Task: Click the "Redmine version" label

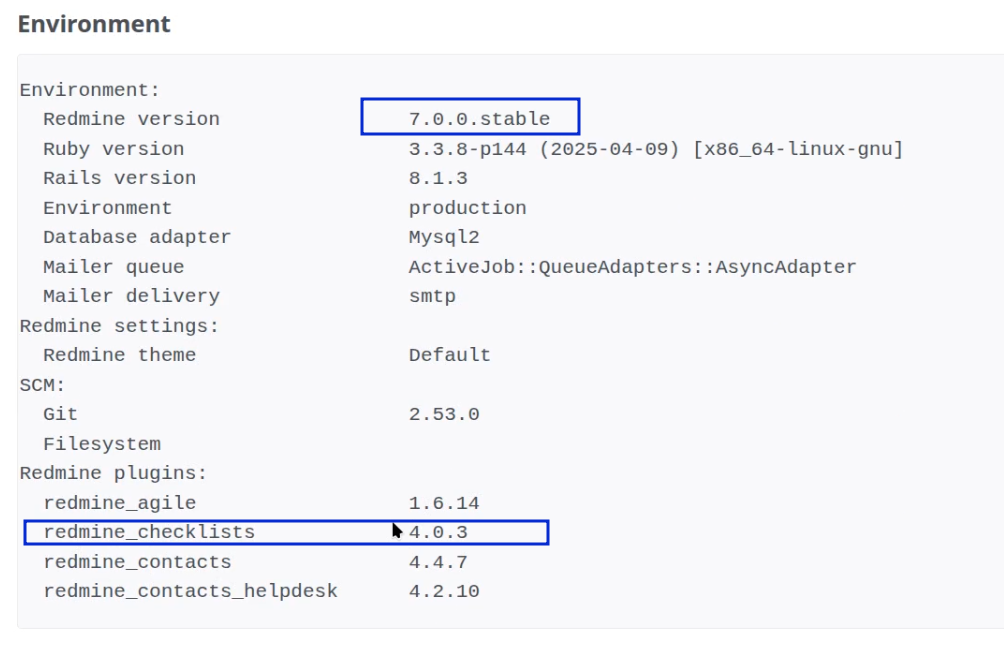Action: pos(131,119)
